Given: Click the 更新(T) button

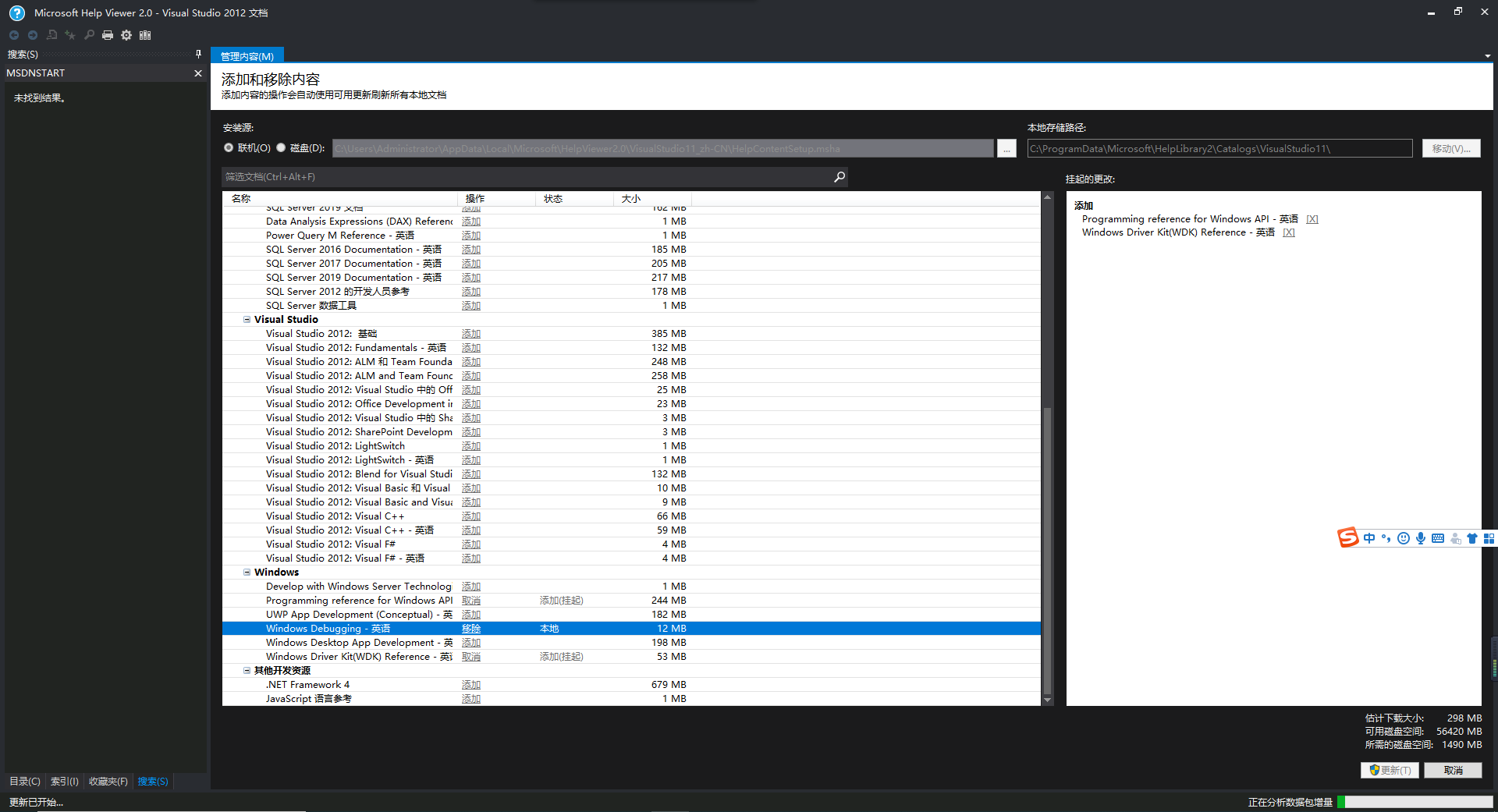Looking at the screenshot, I should tap(1390, 770).
